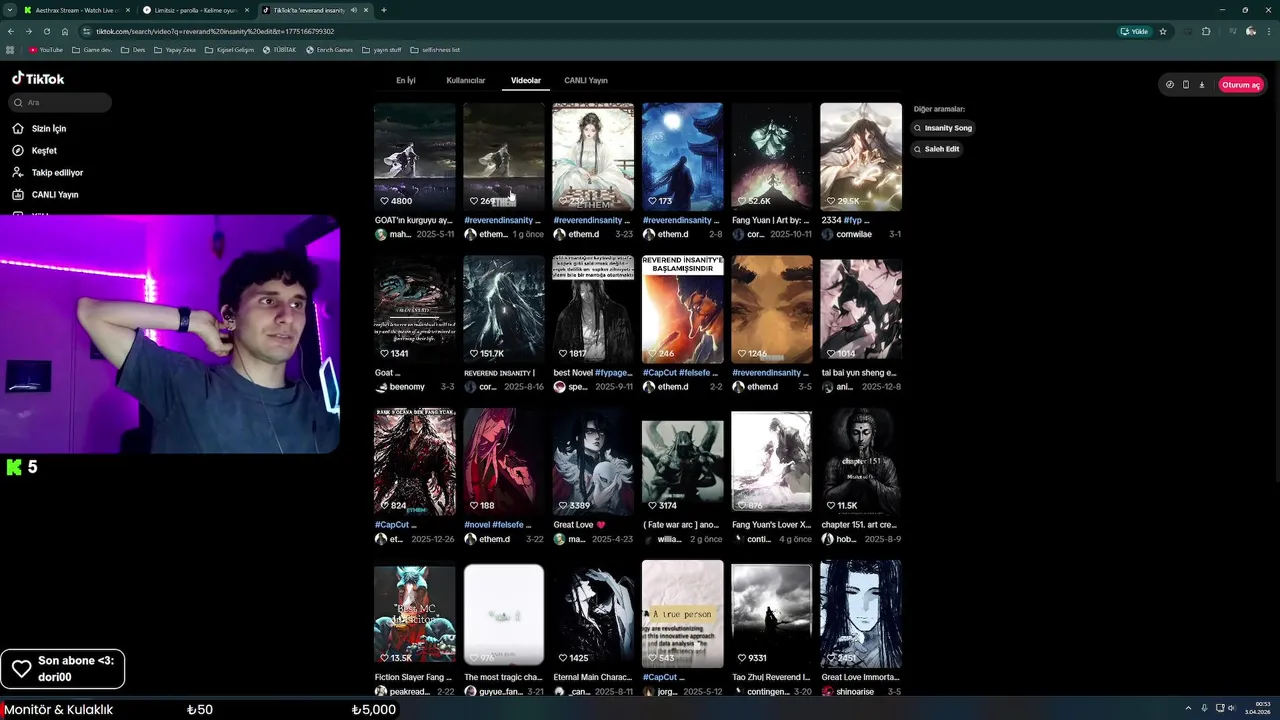The width and height of the screenshot is (1280, 720).
Task: Click the download desktop app icon
Action: [x=1202, y=85]
